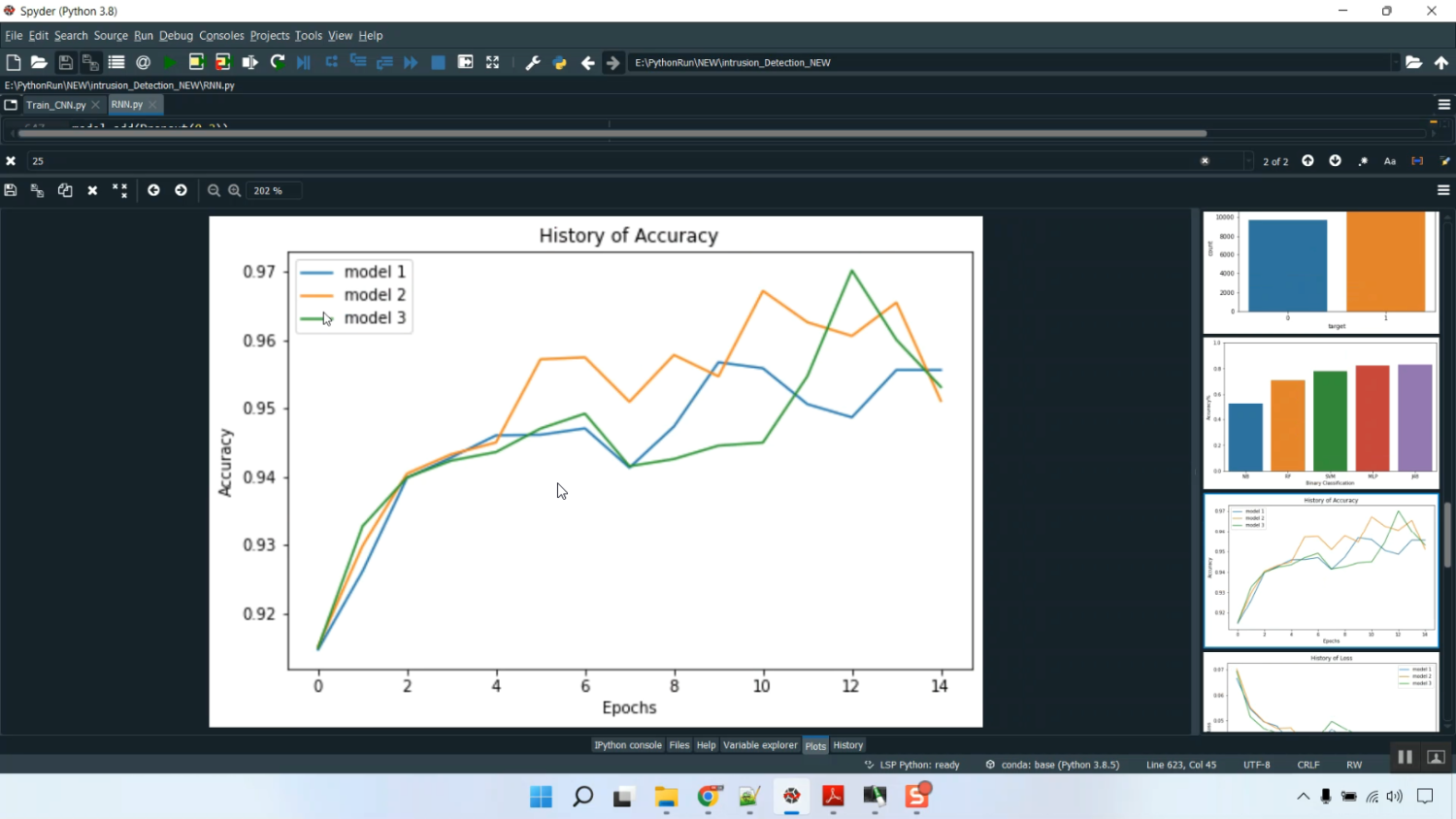Open the PYTHONPATH manager
This screenshot has height=819, width=1456.
point(559,62)
